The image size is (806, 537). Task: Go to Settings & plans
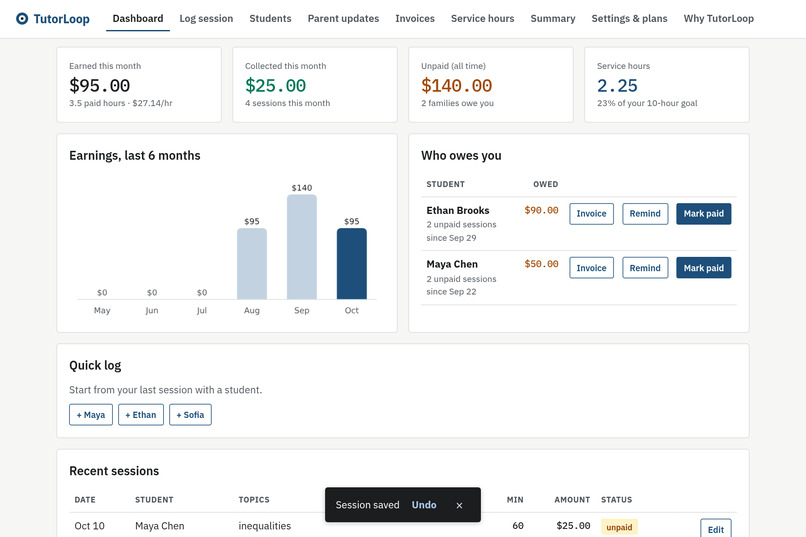(x=629, y=18)
